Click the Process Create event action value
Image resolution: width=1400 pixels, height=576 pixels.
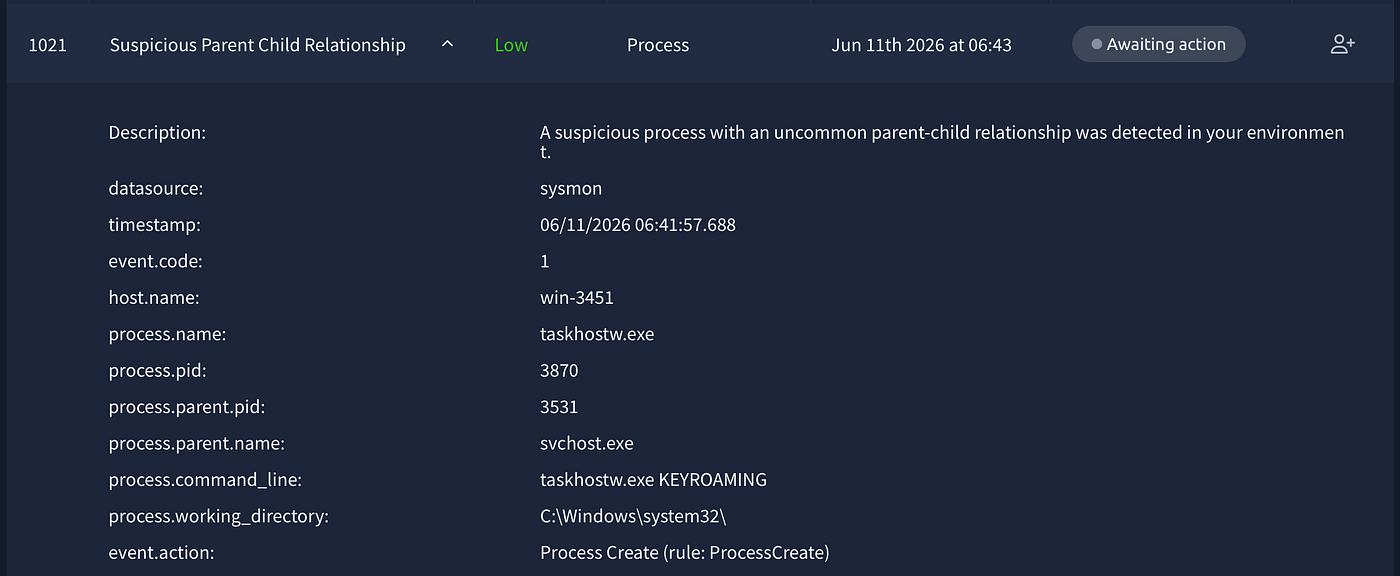point(685,552)
